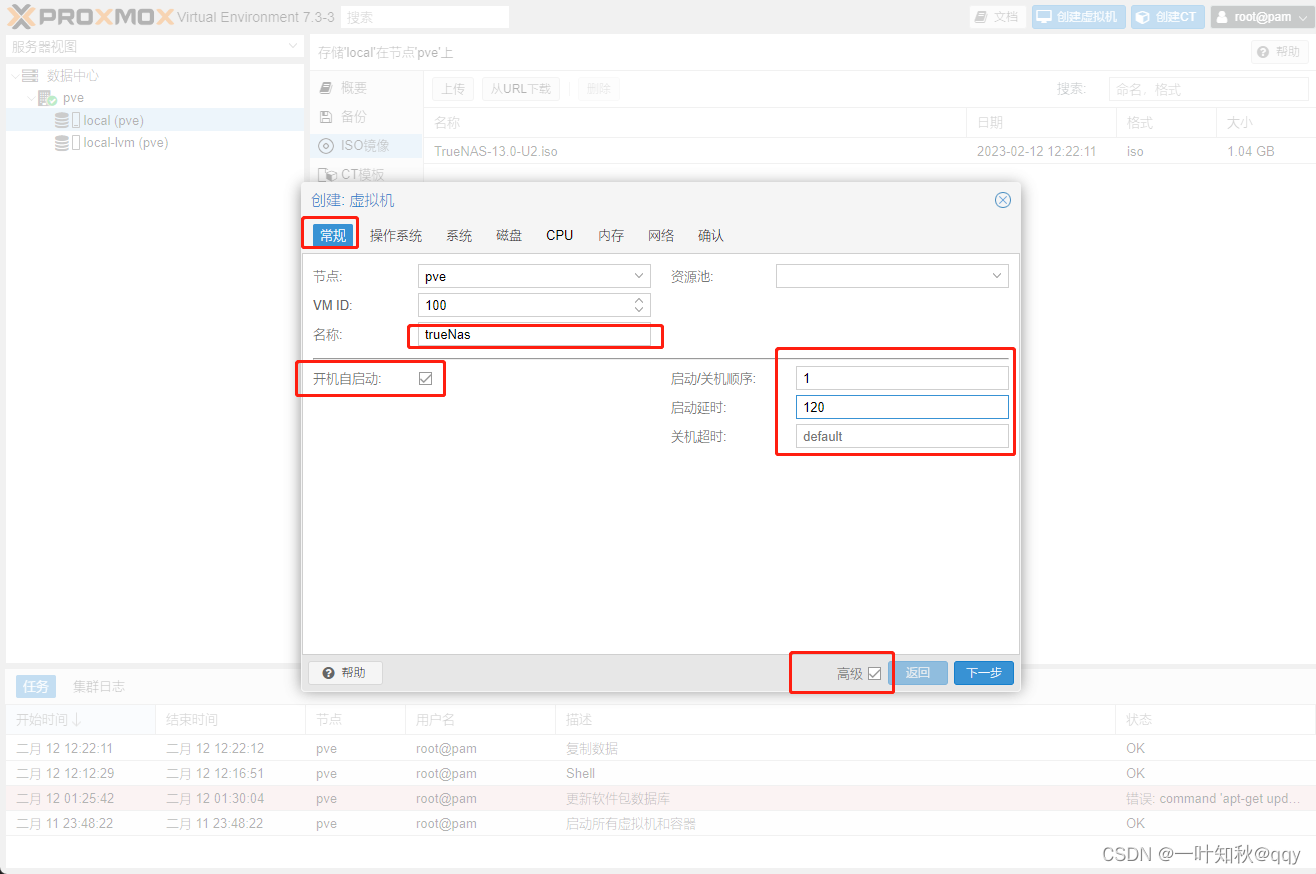Select the 更新软件包数据库 task row
Image resolution: width=1316 pixels, height=874 pixels.
click(x=658, y=798)
